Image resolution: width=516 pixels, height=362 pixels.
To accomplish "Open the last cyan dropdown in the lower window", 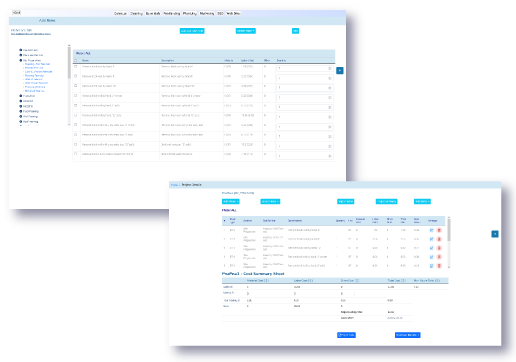I will tap(422, 201).
